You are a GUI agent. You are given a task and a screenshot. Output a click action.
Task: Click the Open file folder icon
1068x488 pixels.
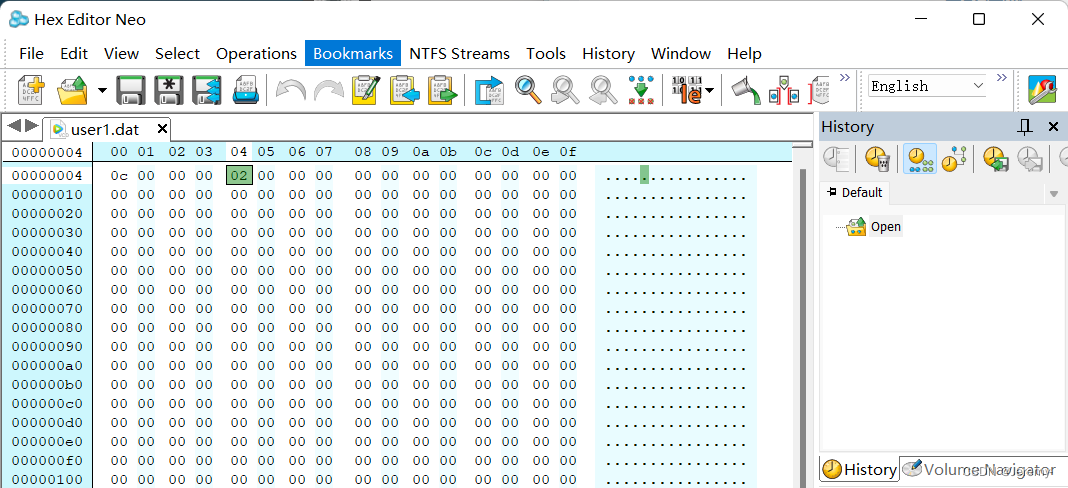coord(72,89)
